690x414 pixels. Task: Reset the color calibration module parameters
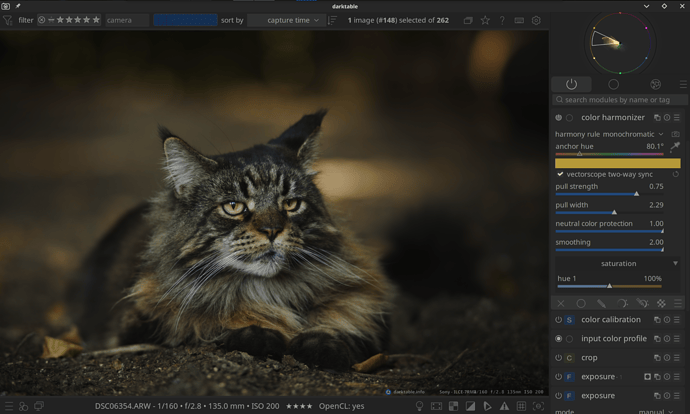coord(666,320)
